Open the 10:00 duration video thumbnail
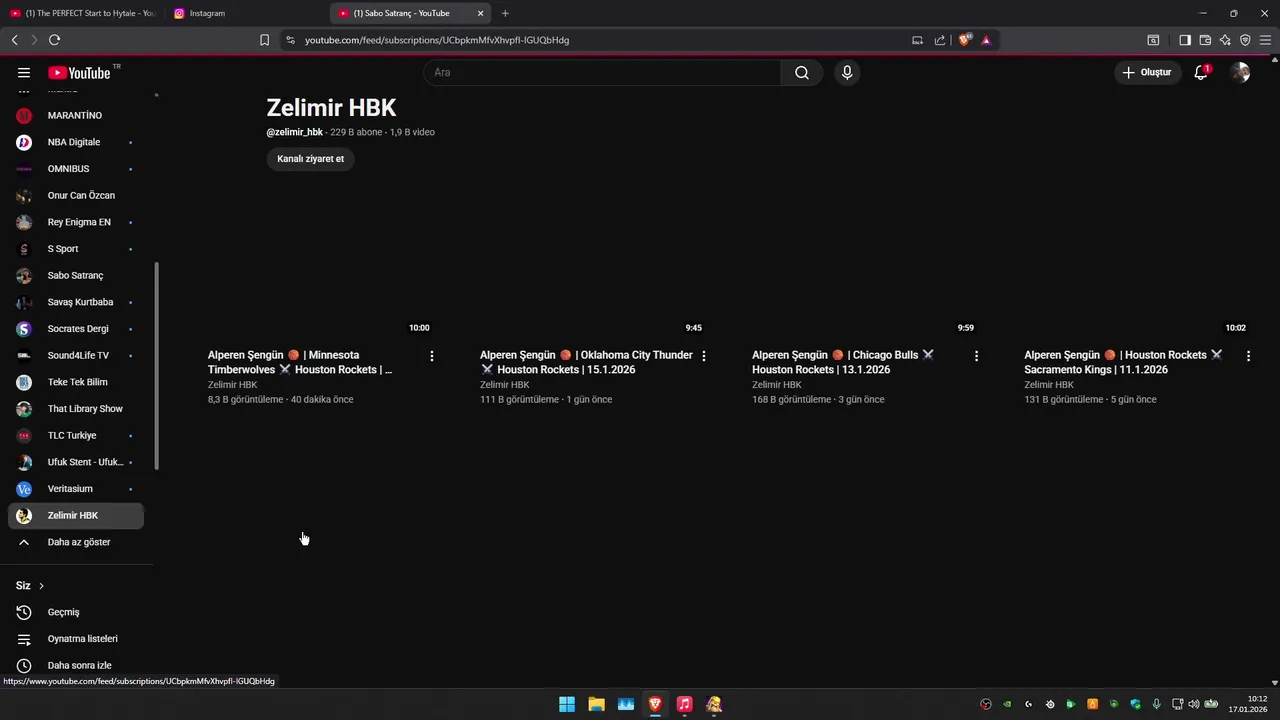The image size is (1280, 720). pos(321,263)
